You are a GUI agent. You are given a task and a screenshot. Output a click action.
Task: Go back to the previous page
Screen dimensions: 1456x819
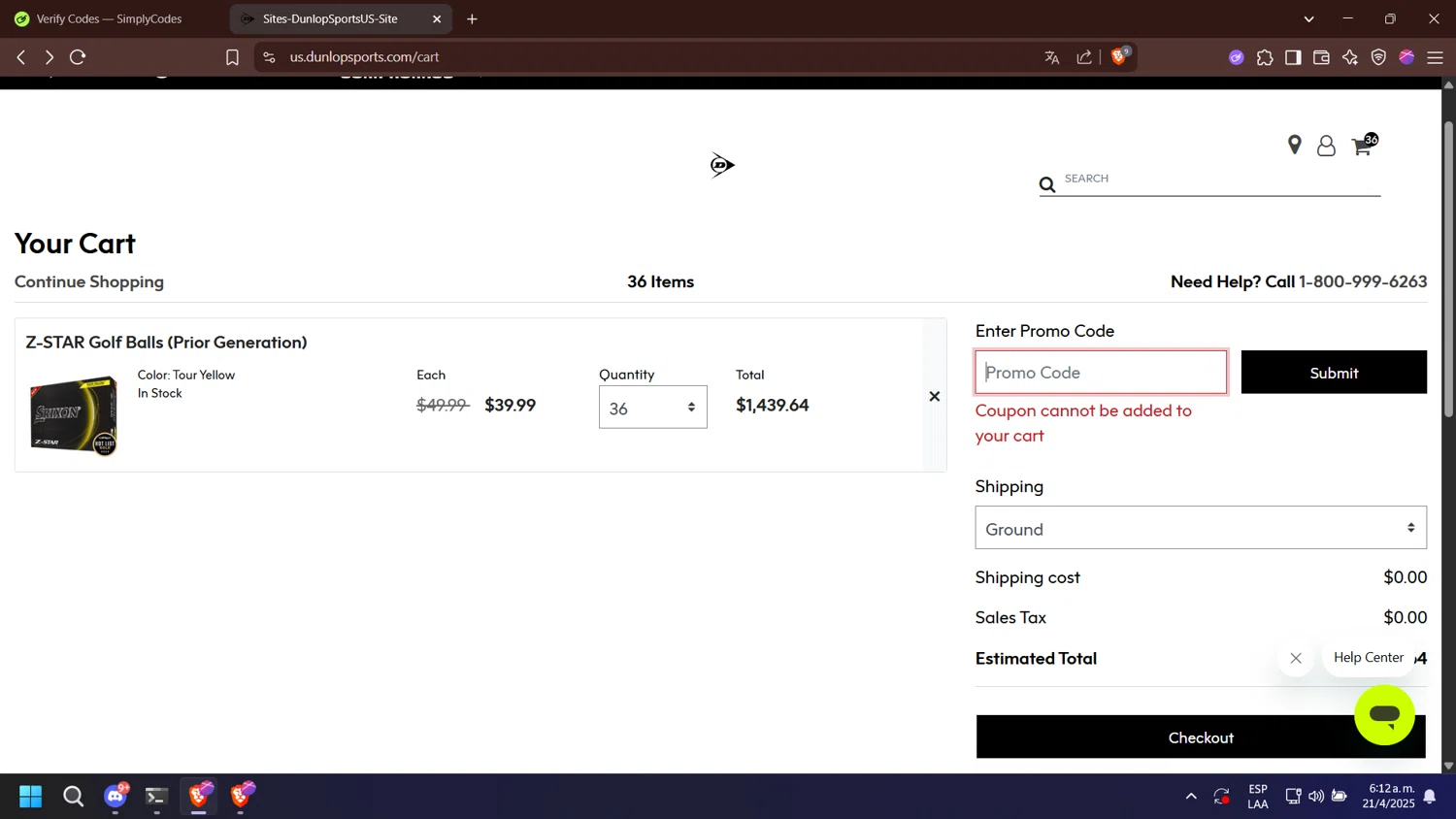coord(20,57)
